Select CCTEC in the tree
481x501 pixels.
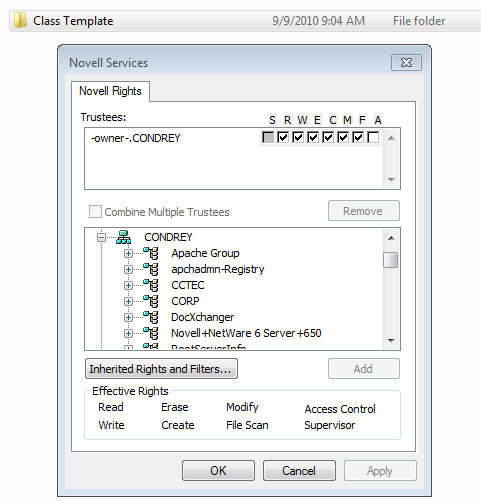tap(188, 285)
